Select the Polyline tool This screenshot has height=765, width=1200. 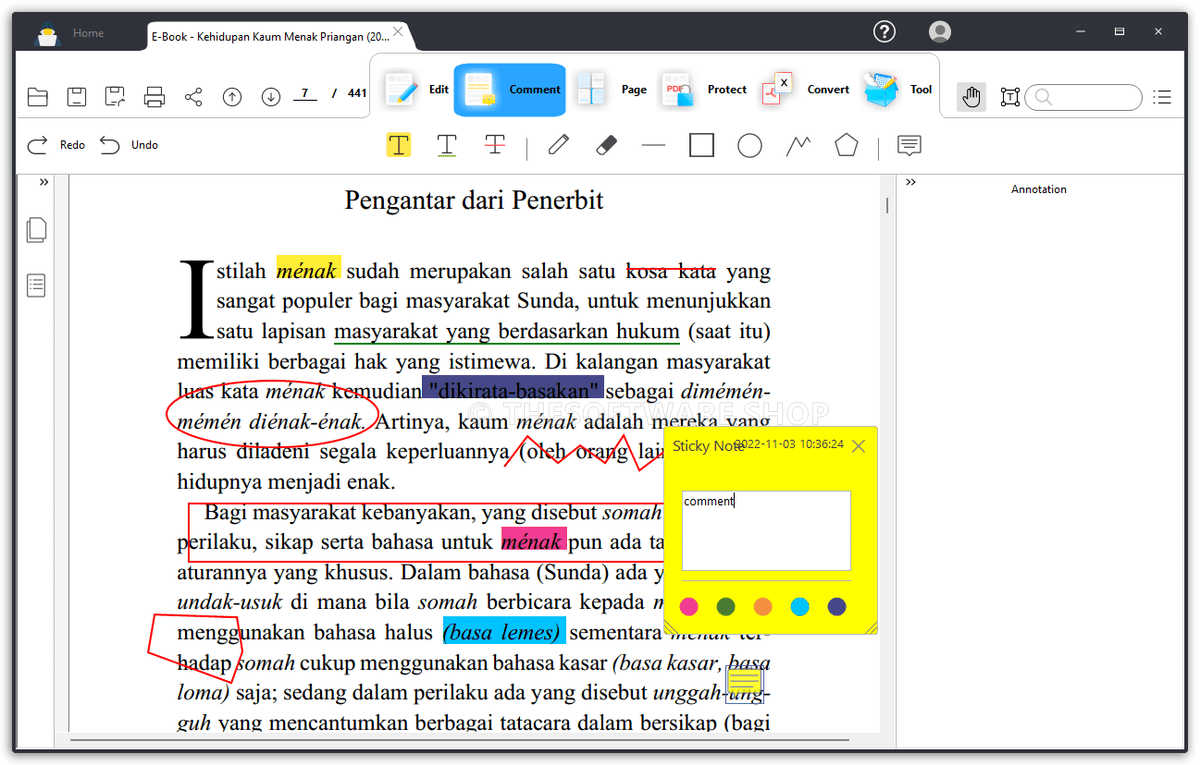(798, 146)
